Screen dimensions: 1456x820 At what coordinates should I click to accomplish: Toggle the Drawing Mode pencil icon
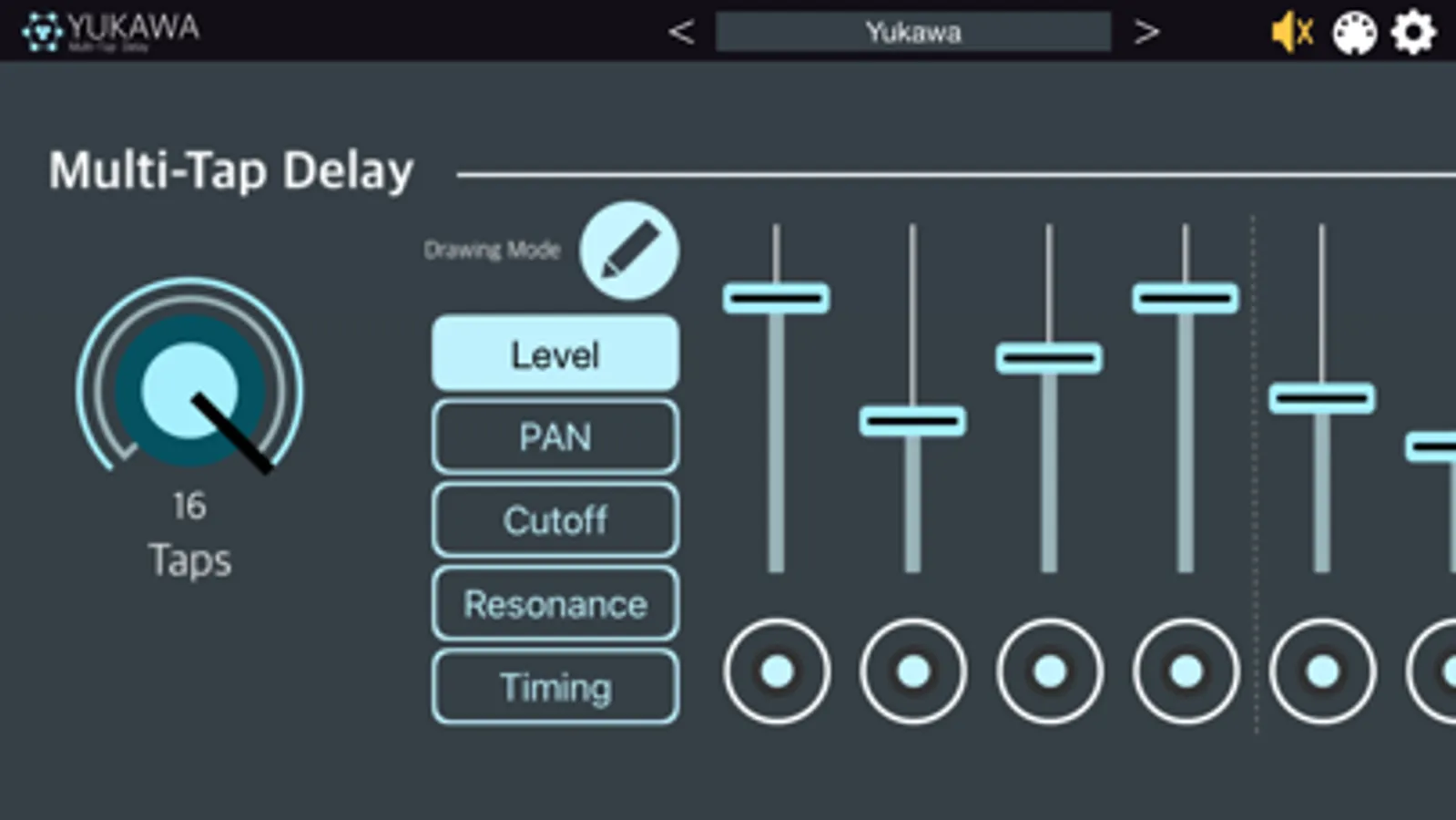(x=629, y=251)
